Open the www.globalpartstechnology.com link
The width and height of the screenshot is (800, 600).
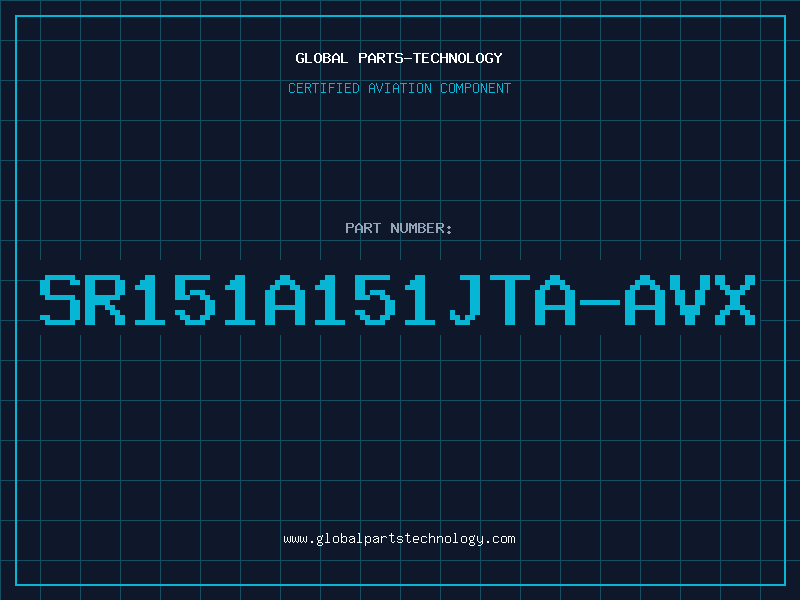(x=399, y=539)
